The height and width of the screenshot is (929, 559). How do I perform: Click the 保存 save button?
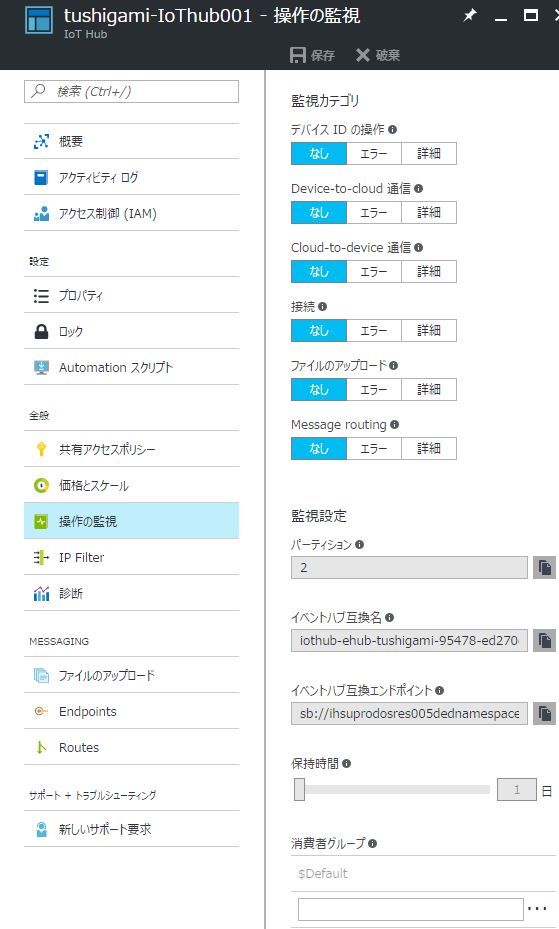click(x=312, y=55)
